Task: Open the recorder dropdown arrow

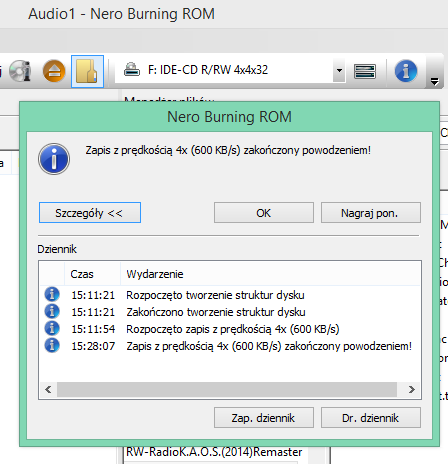Action: tap(339, 70)
